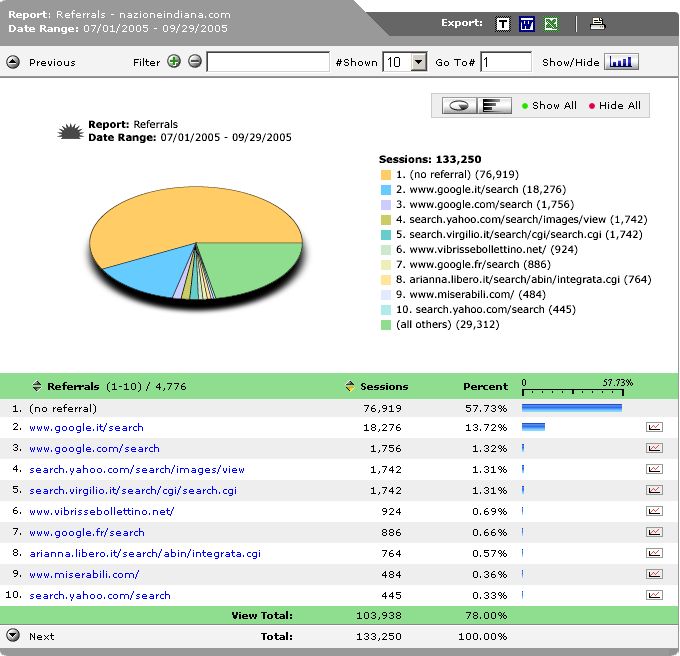The image size is (680, 656).
Task: Click the remove filter minus icon
Action: tap(194, 62)
